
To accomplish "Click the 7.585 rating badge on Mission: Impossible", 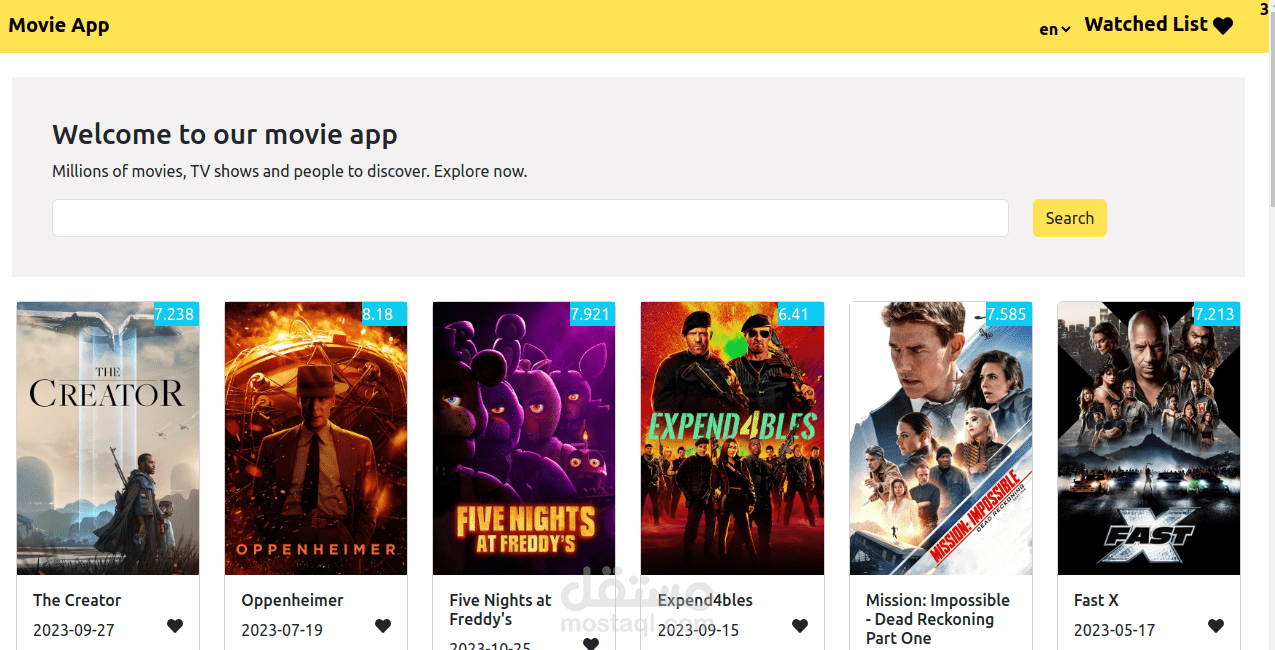I will tap(1007, 314).
